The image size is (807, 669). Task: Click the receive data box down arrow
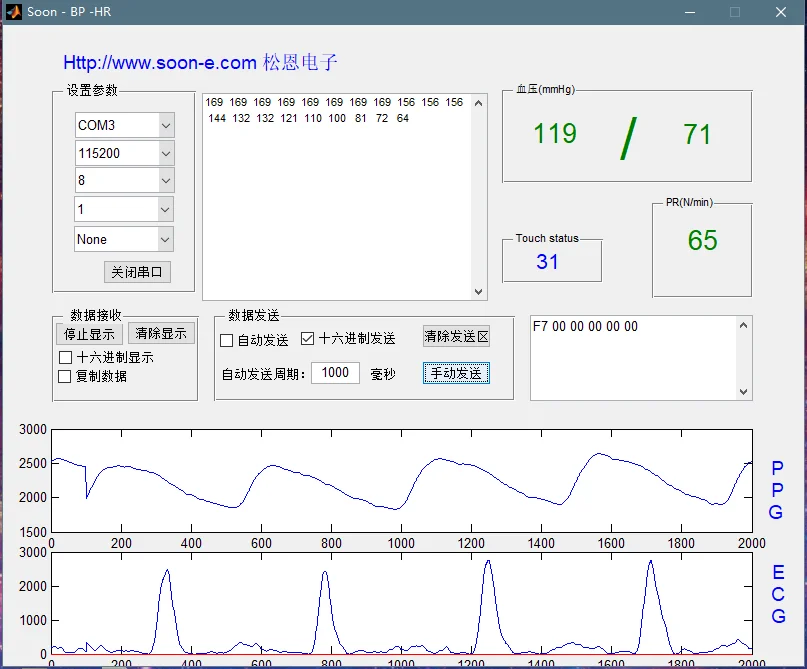[x=478, y=292]
